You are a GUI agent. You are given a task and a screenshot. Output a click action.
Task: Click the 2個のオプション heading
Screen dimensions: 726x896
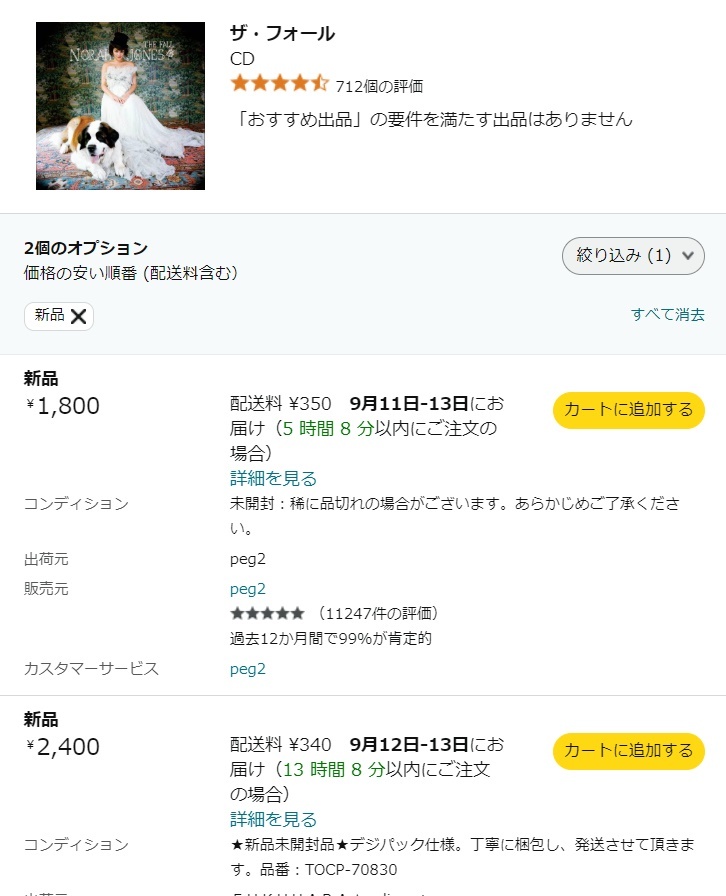tap(86, 248)
